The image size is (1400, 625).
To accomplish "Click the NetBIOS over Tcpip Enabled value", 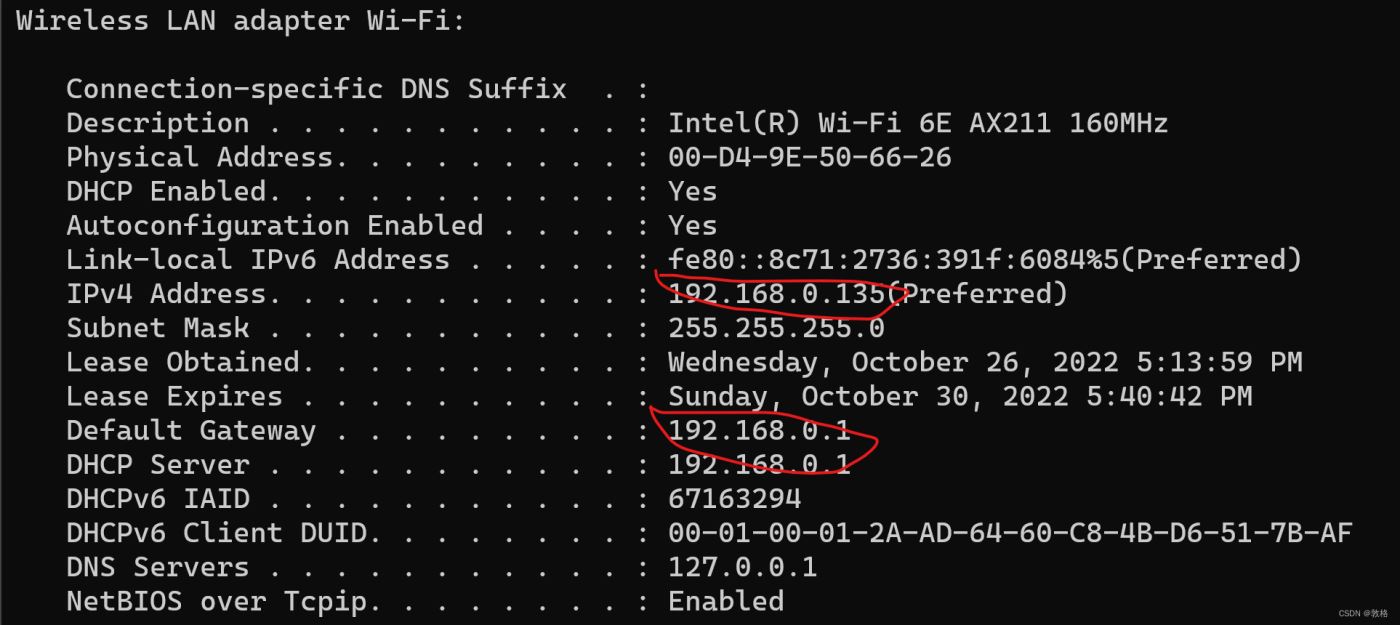I will (726, 601).
